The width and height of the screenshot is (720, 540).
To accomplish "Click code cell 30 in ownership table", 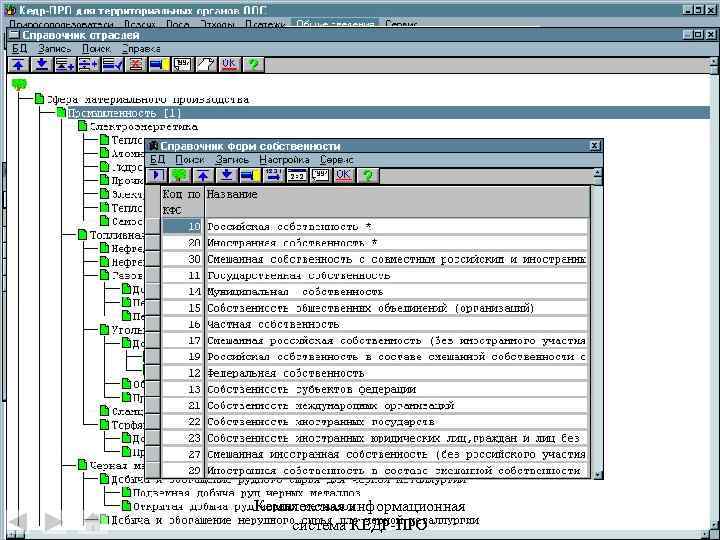I will click(182, 259).
